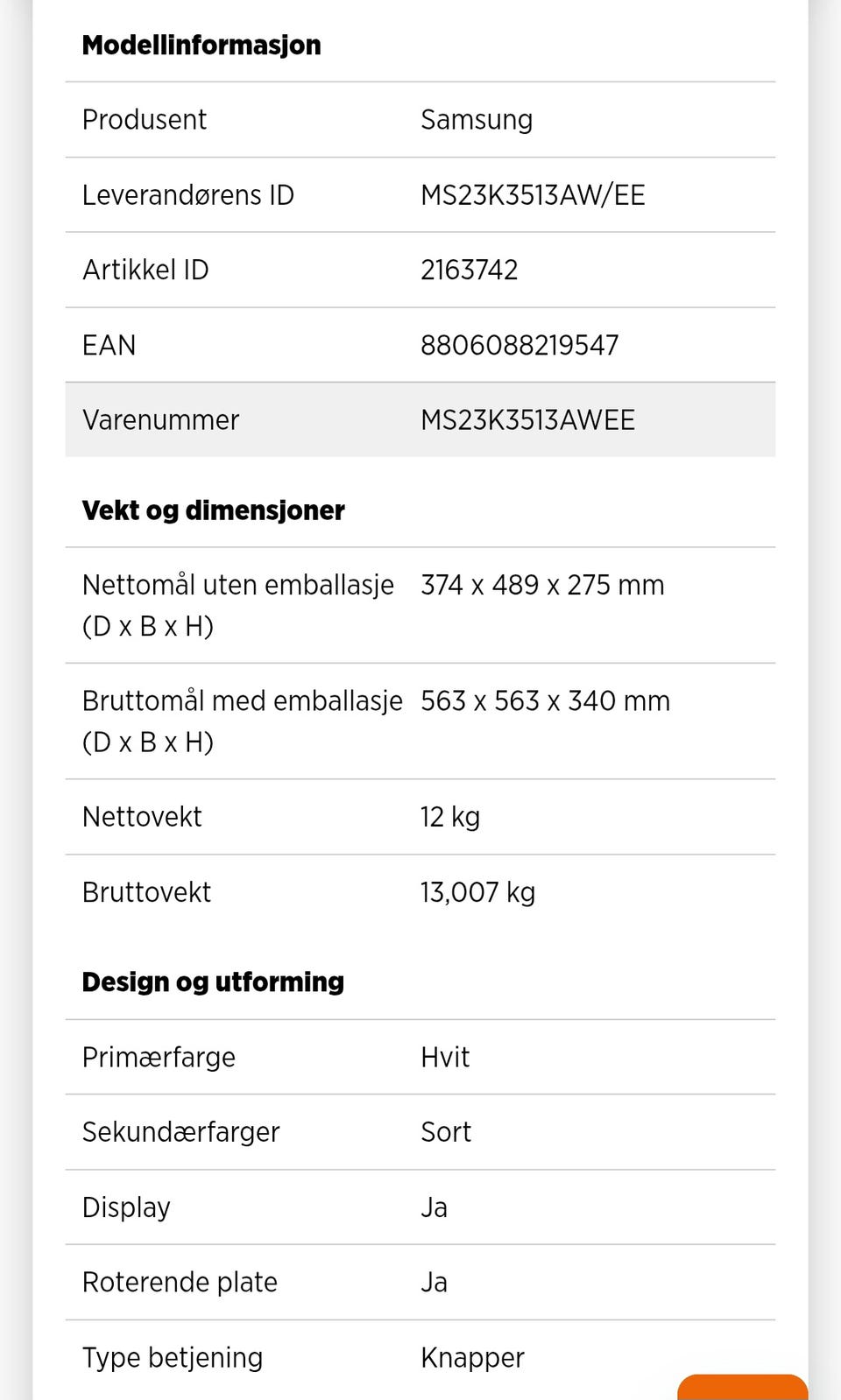Select the 563 x 563 x 340 mm value
841x1400 pixels.
click(x=545, y=701)
